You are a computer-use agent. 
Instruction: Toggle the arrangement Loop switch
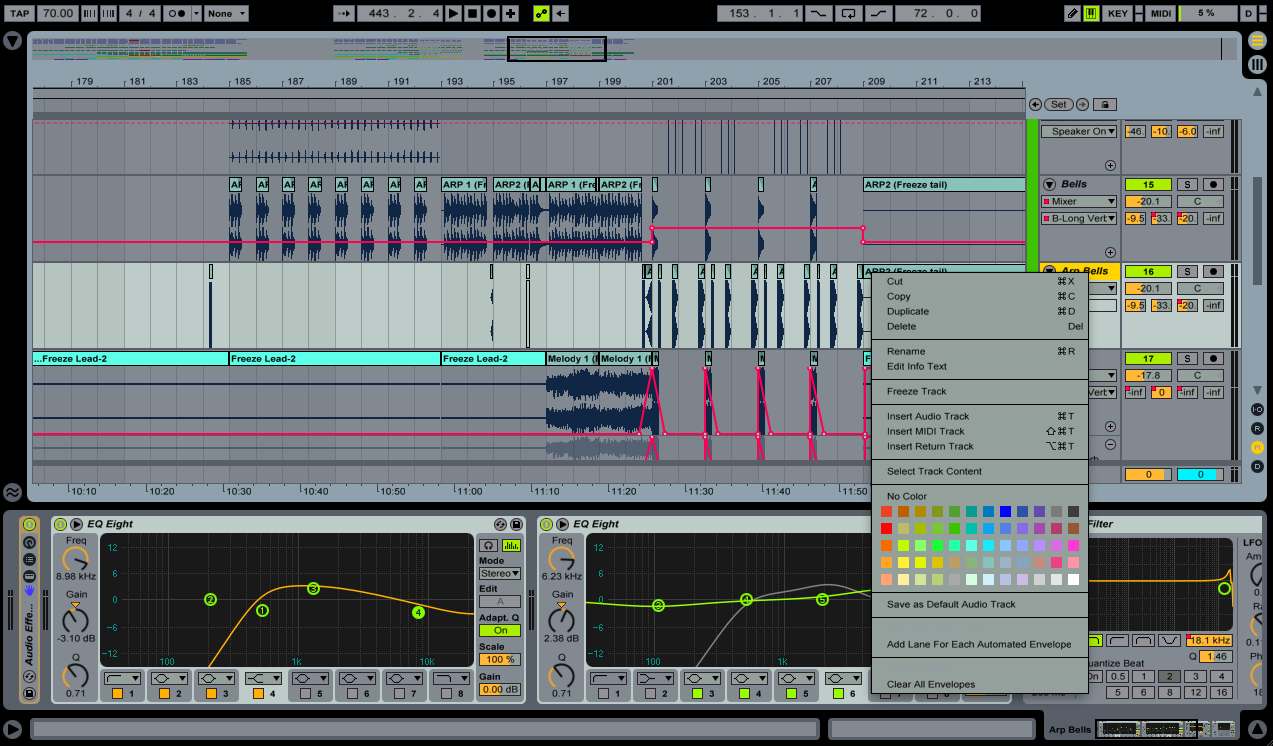click(849, 13)
